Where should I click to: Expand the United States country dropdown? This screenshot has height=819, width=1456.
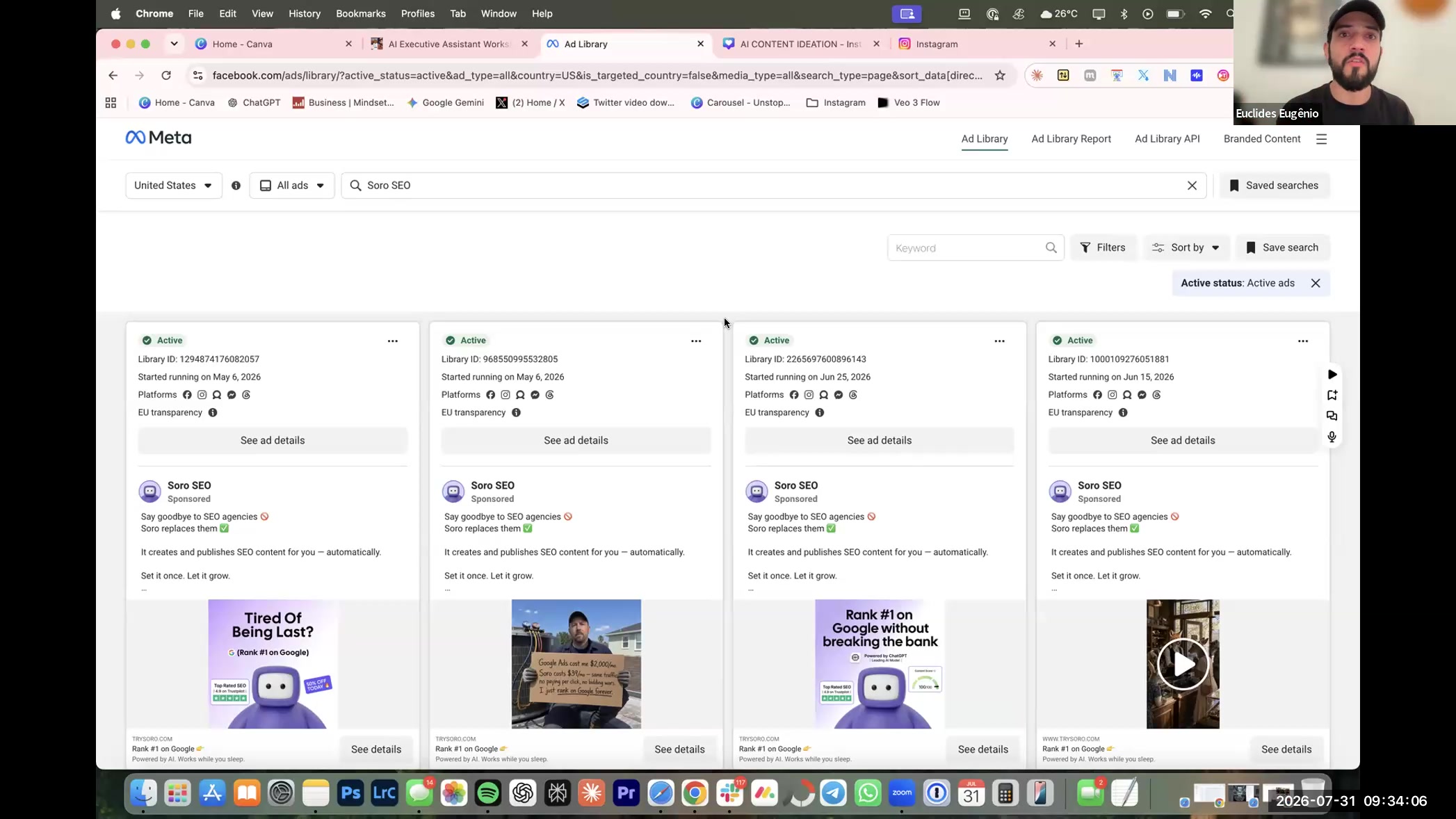pyautogui.click(x=174, y=186)
